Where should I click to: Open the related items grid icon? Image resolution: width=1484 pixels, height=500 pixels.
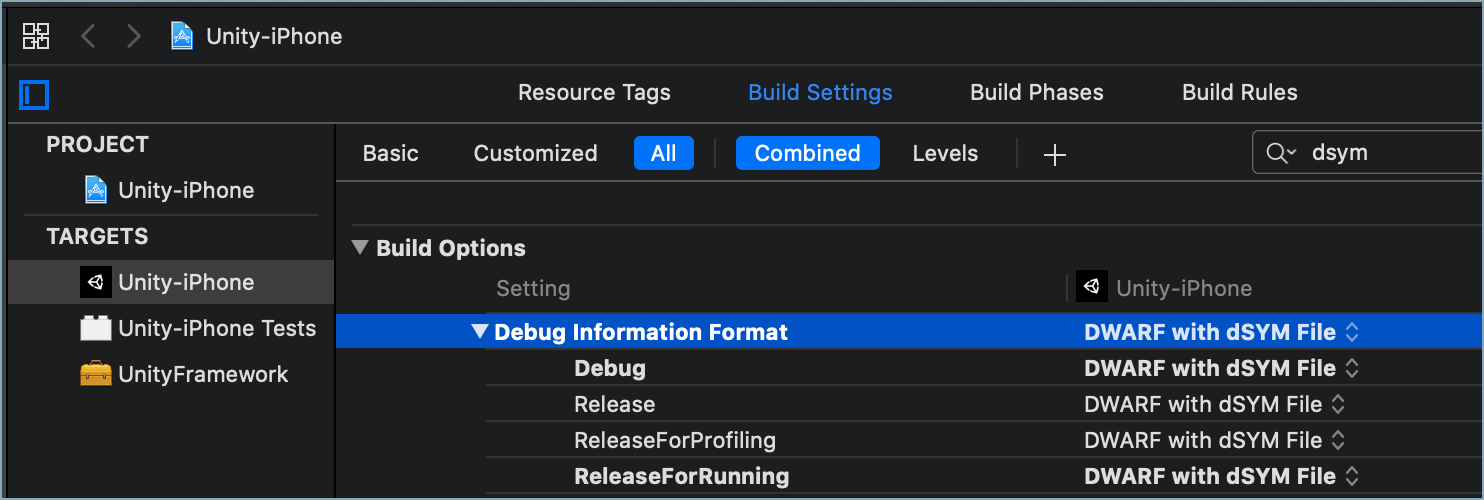[x=36, y=37]
